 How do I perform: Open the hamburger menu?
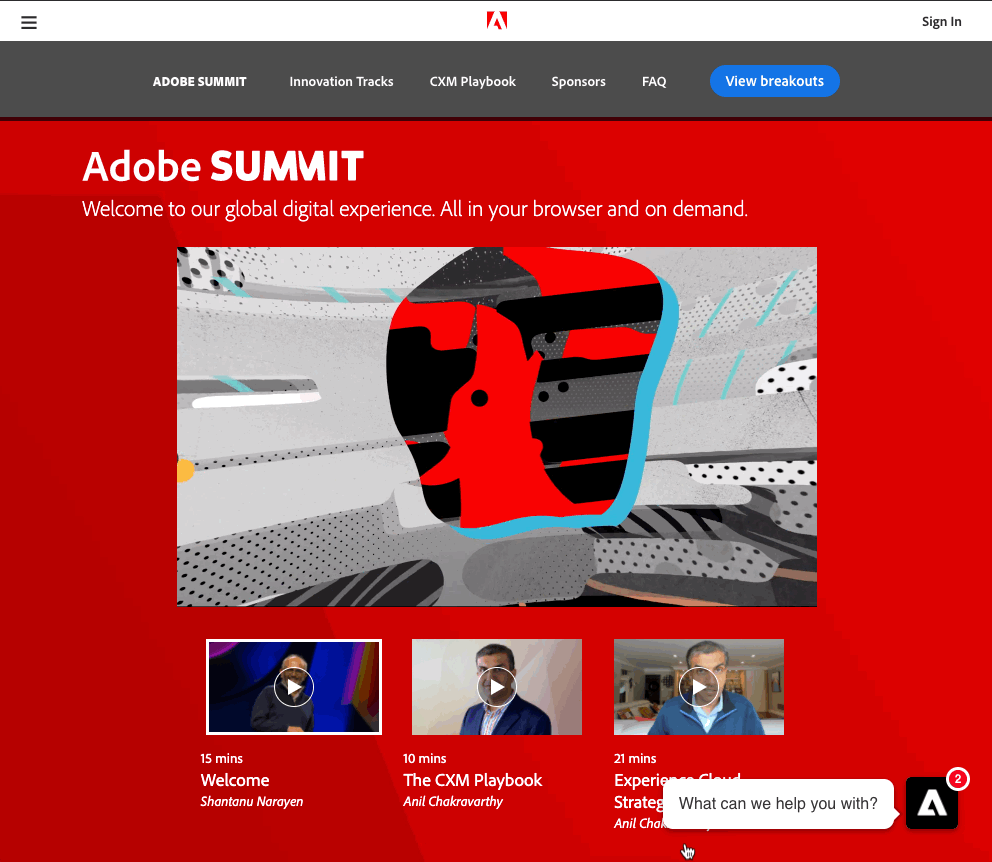click(x=28, y=22)
